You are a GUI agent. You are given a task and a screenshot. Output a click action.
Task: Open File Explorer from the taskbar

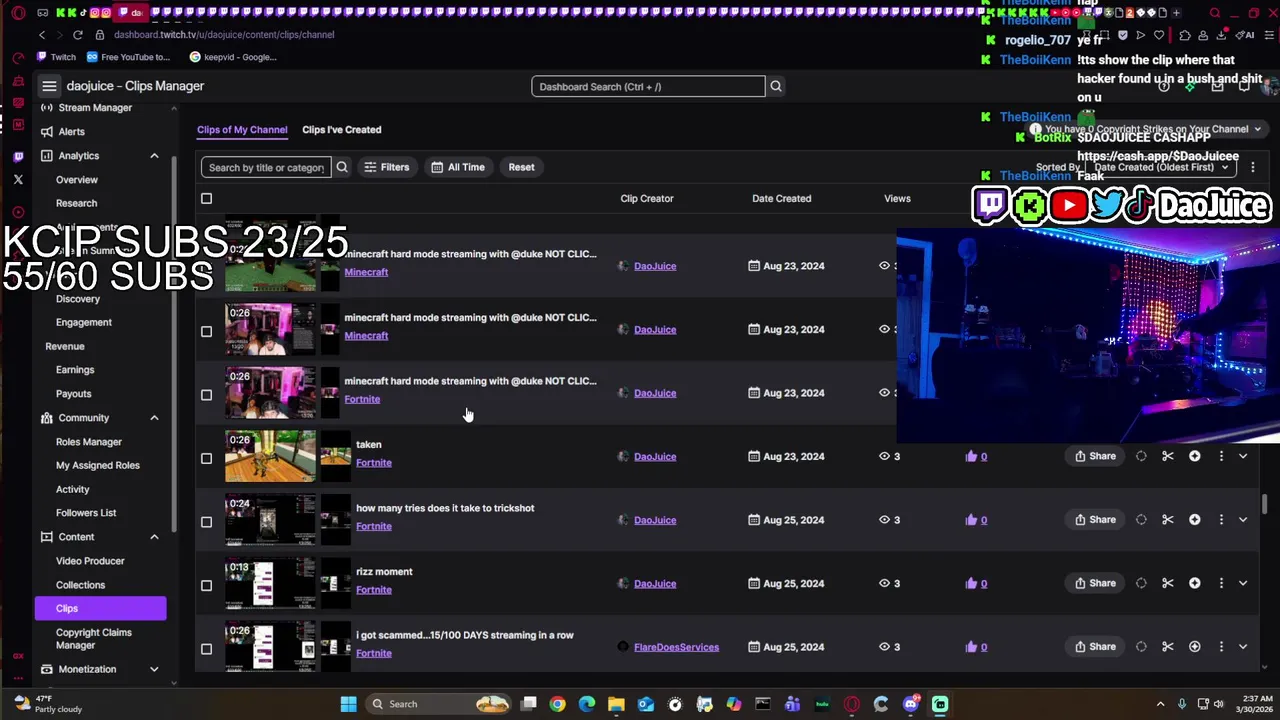click(616, 704)
